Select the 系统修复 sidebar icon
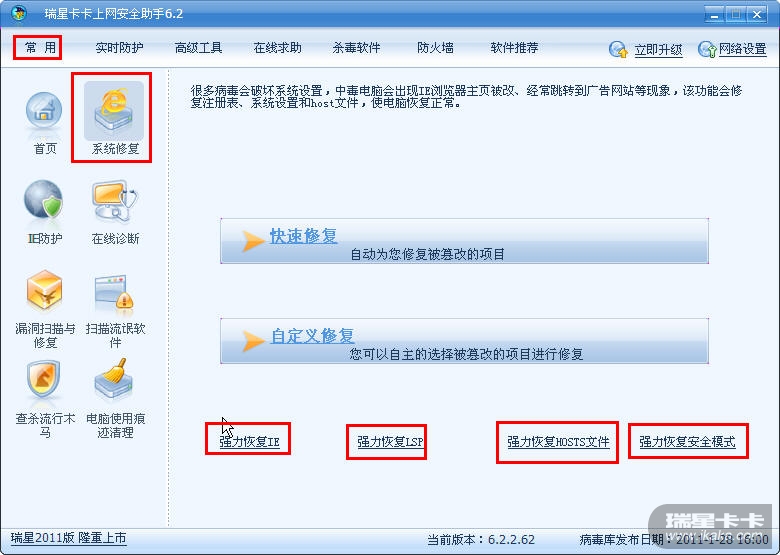Image resolution: width=780 pixels, height=555 pixels. click(x=114, y=111)
